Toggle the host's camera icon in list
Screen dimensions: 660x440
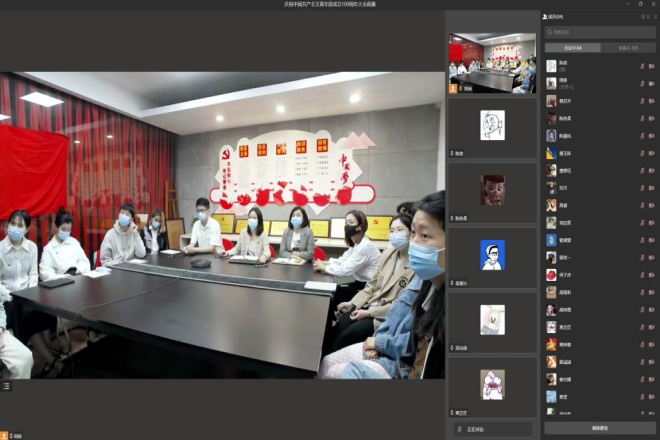pyautogui.click(x=652, y=83)
